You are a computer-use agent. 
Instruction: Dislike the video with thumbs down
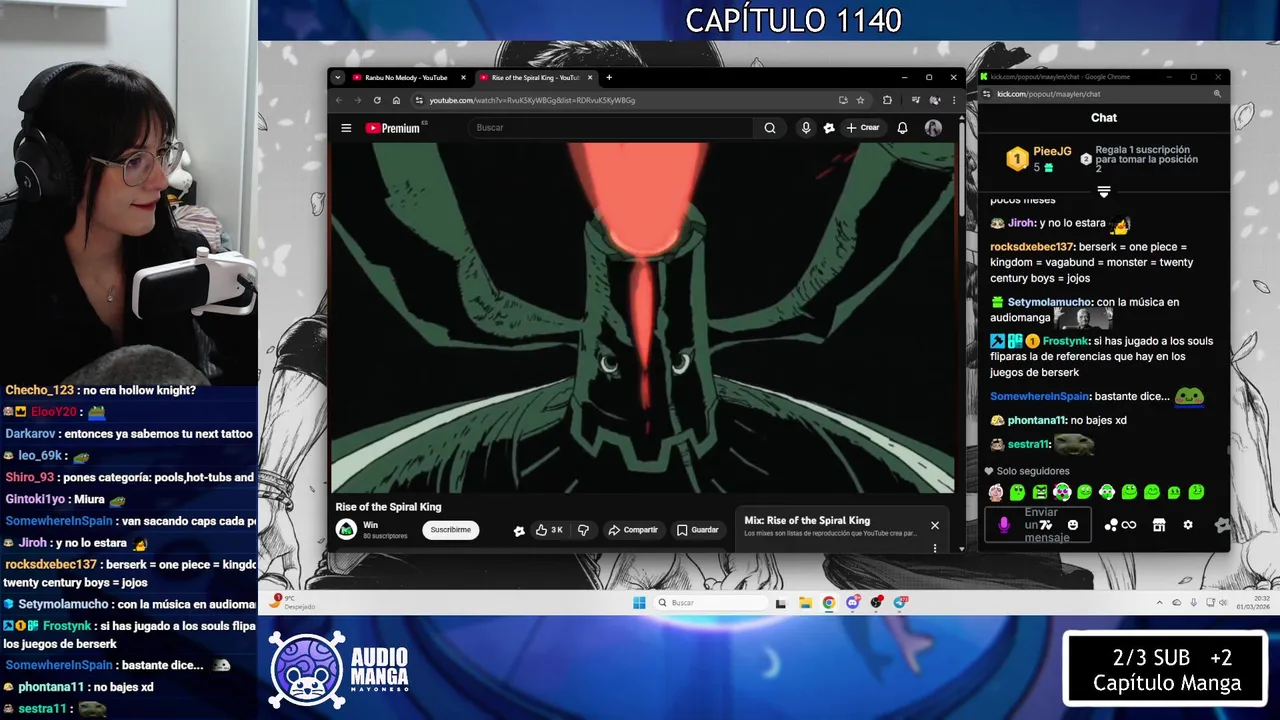click(583, 529)
